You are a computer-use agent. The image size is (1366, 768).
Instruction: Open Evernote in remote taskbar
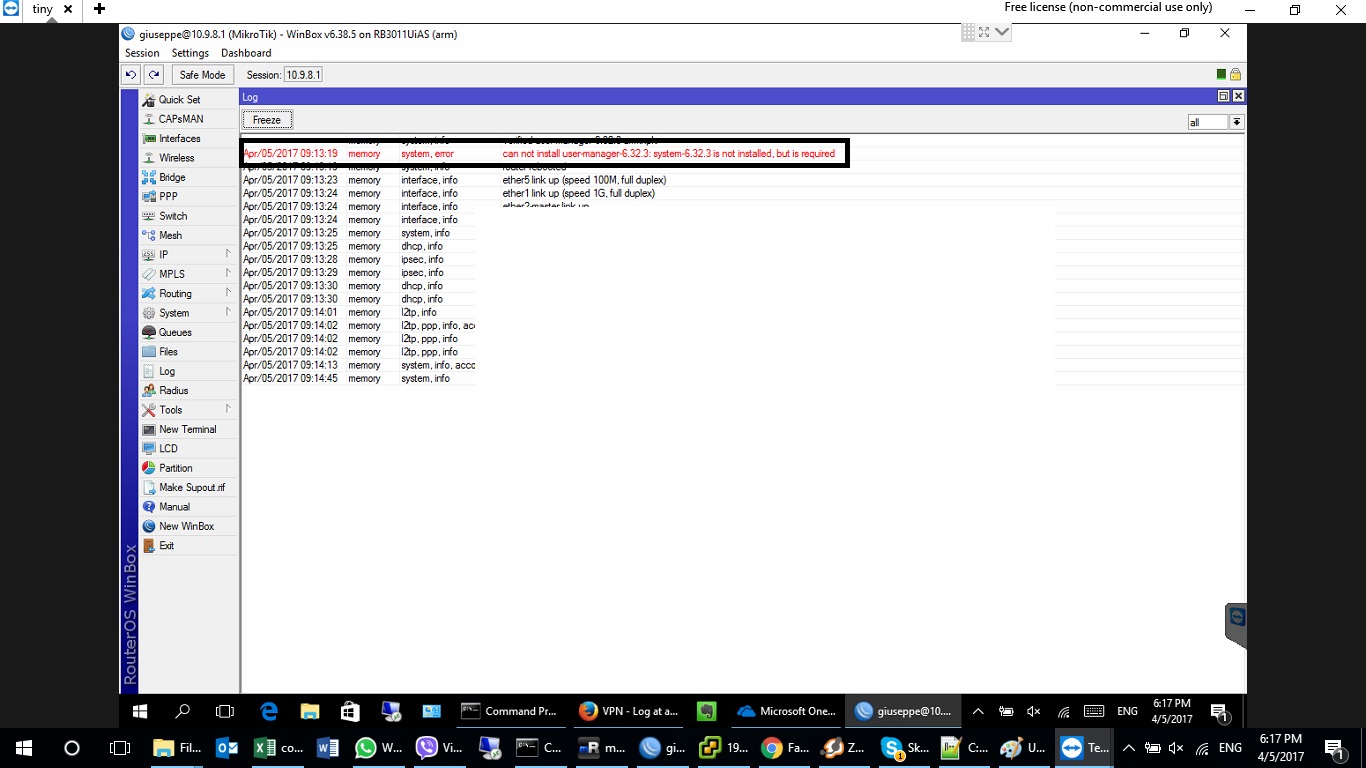[x=707, y=711]
